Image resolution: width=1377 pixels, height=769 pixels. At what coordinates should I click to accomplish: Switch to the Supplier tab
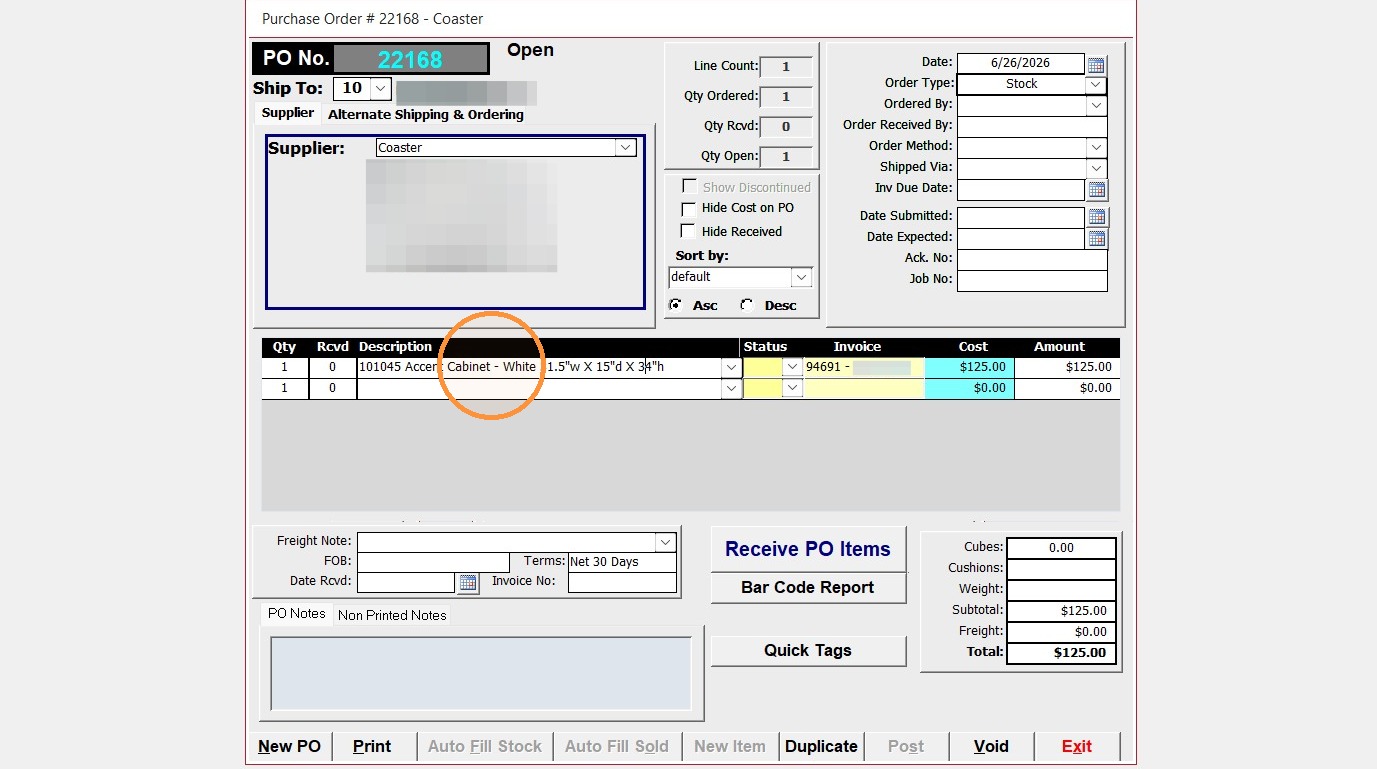click(x=288, y=113)
